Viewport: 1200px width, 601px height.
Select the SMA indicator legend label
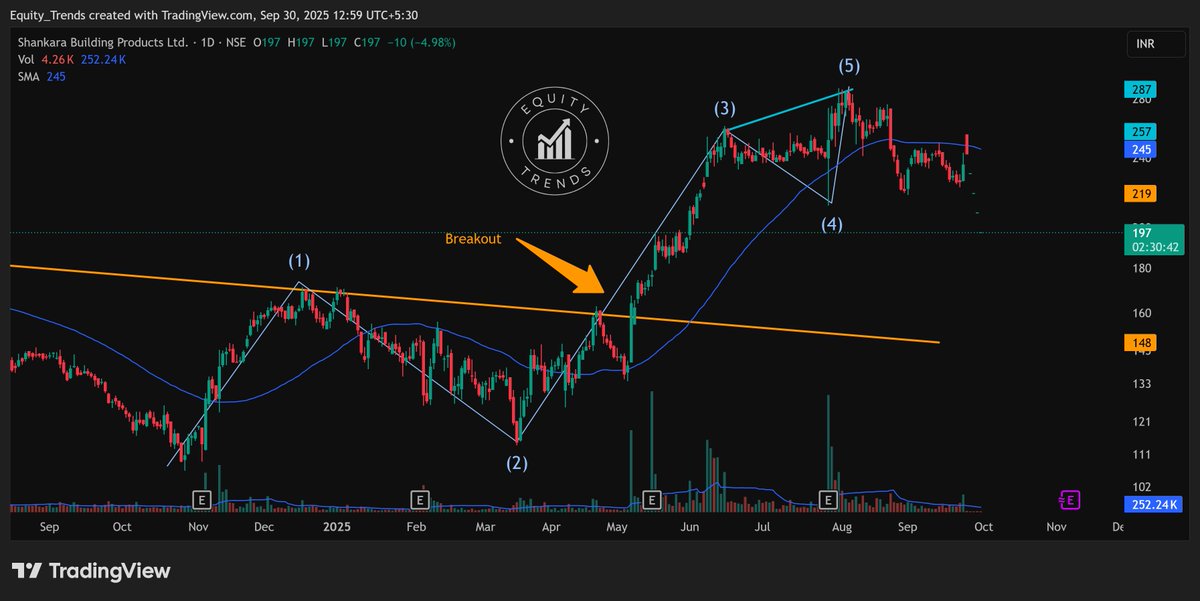[x=30, y=78]
